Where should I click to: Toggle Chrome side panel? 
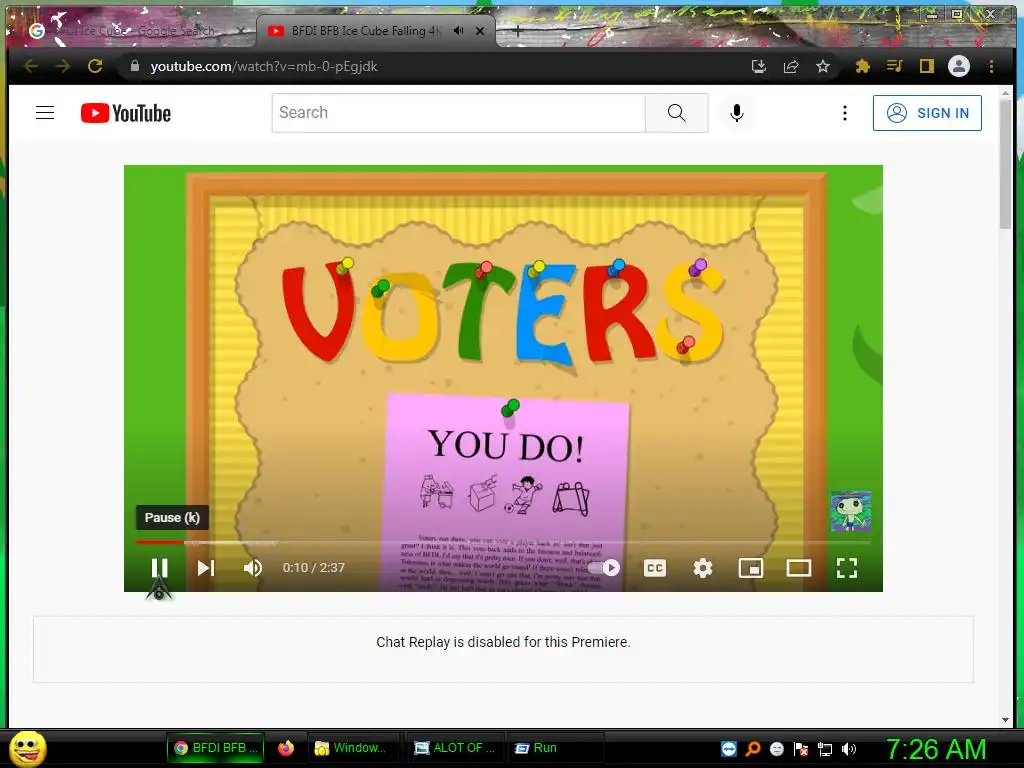[926, 66]
